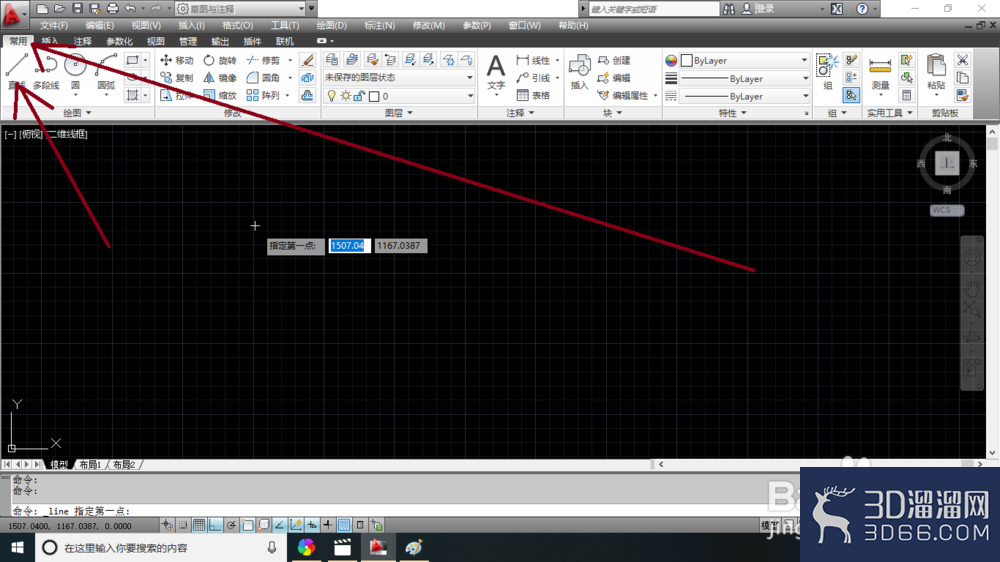Click the Text (文字) tool
The image size is (1000, 562).
[496, 72]
